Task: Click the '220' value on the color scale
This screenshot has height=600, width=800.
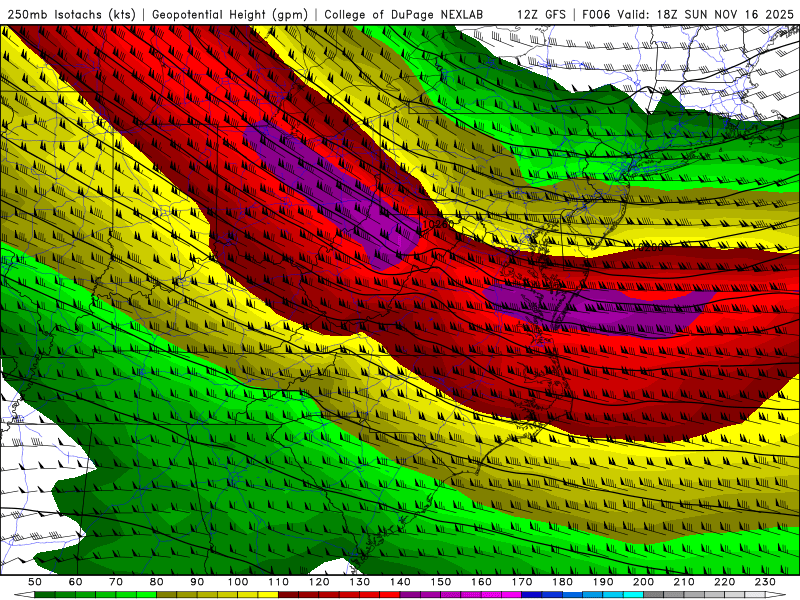Action: tap(724, 582)
